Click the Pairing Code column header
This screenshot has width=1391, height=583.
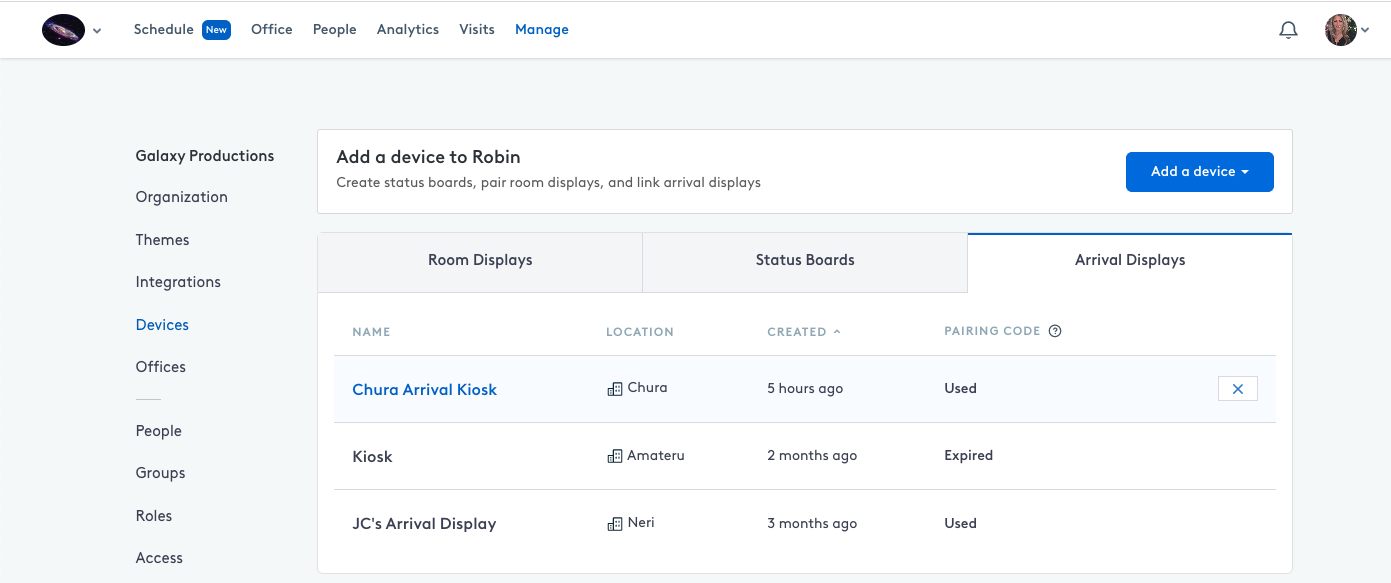pyautogui.click(x=992, y=332)
